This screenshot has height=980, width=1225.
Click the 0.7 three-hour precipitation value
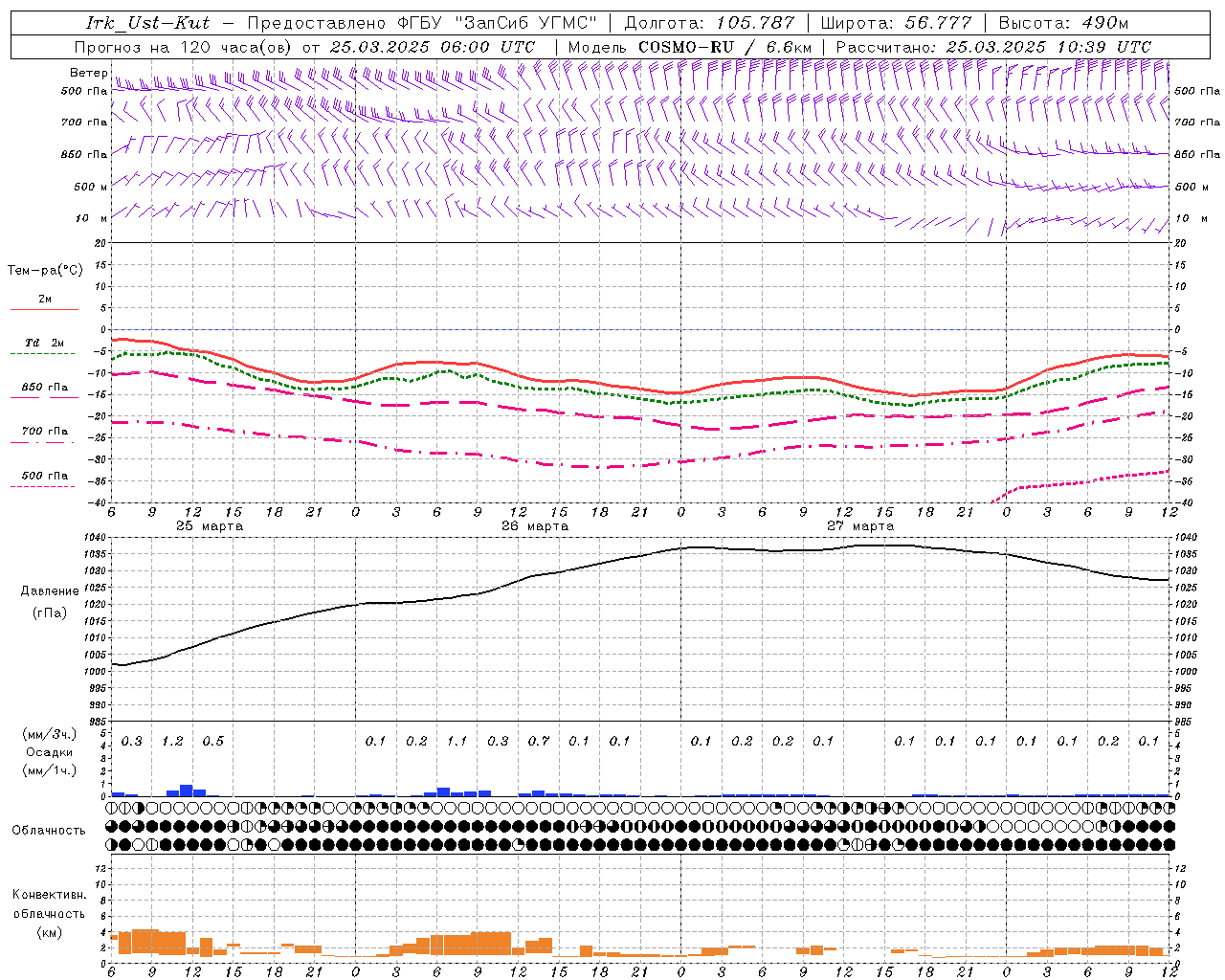[538, 741]
